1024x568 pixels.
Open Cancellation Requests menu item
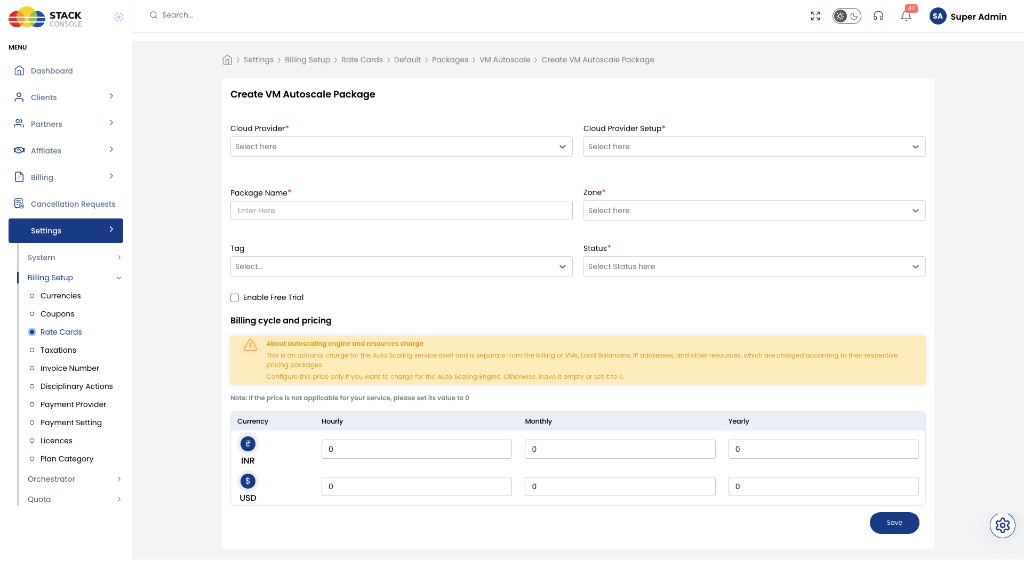point(72,204)
